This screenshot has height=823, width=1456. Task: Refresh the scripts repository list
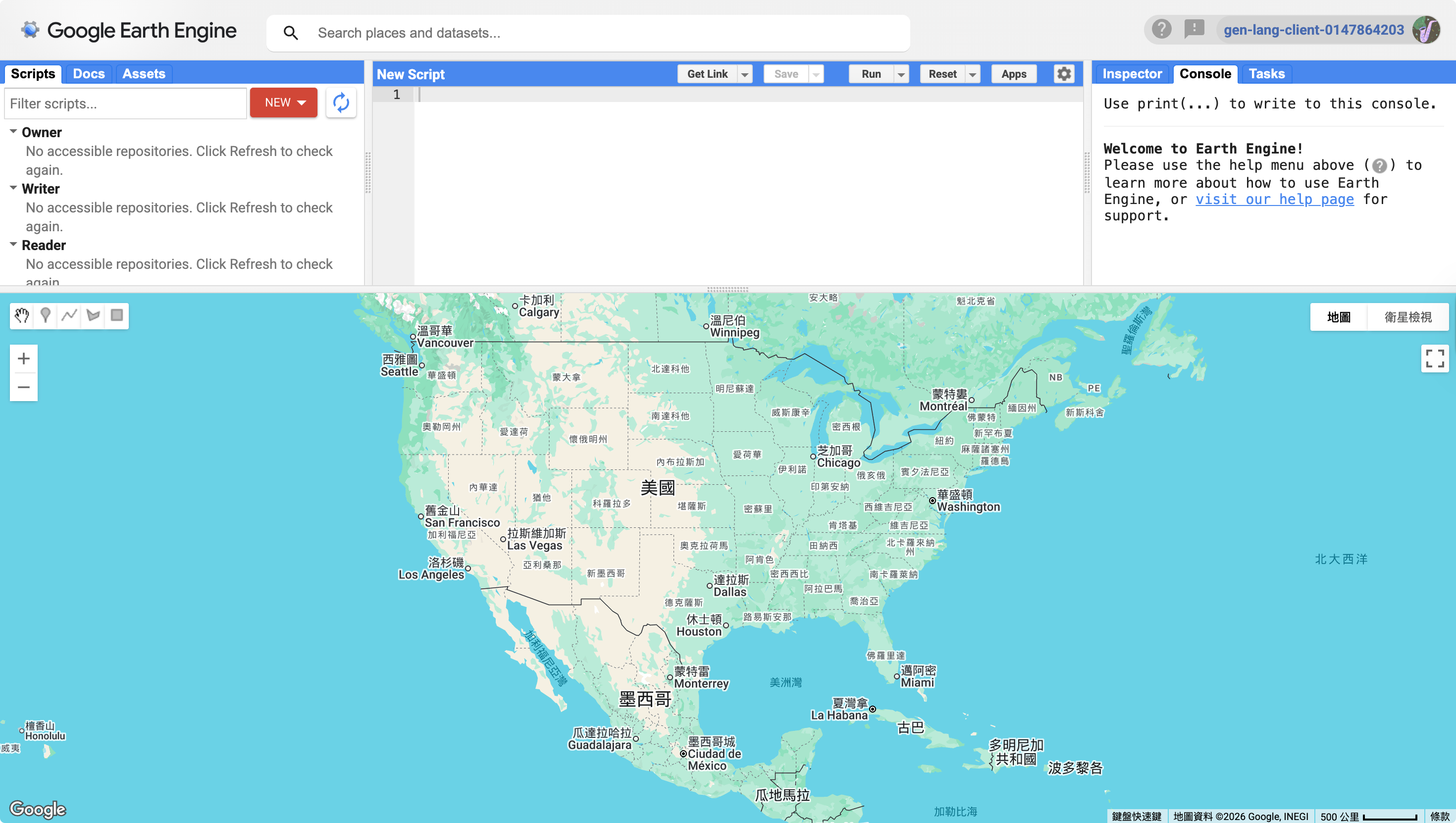(341, 103)
